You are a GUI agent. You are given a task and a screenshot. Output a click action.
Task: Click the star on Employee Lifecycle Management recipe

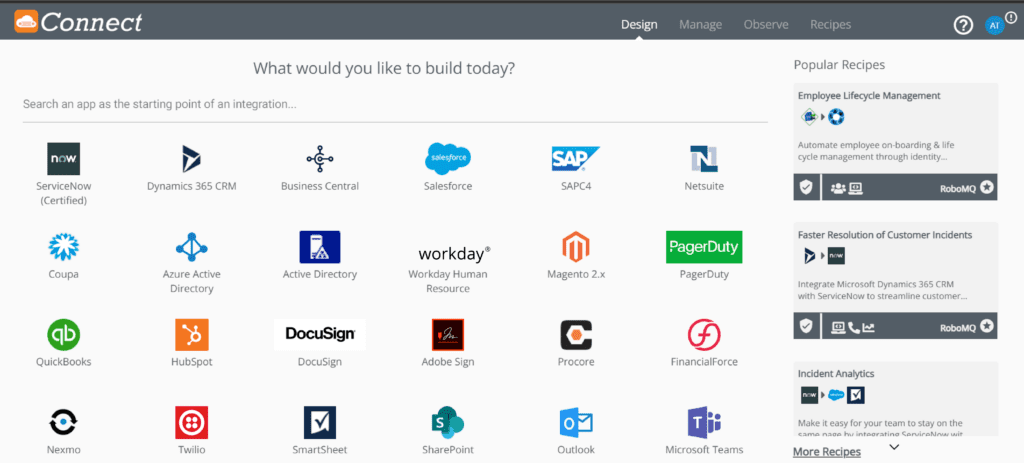987,187
